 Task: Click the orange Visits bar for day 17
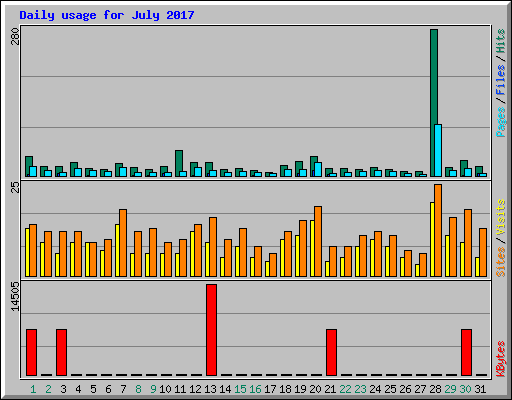273,265
